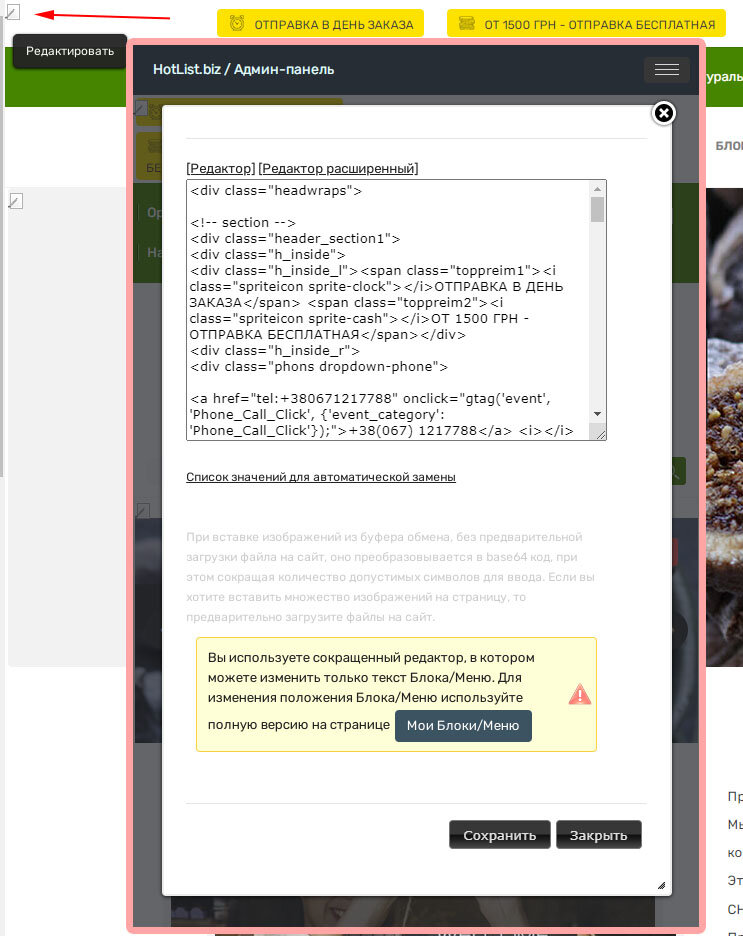Switch to the Редактор расширенный editor

tap(338, 168)
